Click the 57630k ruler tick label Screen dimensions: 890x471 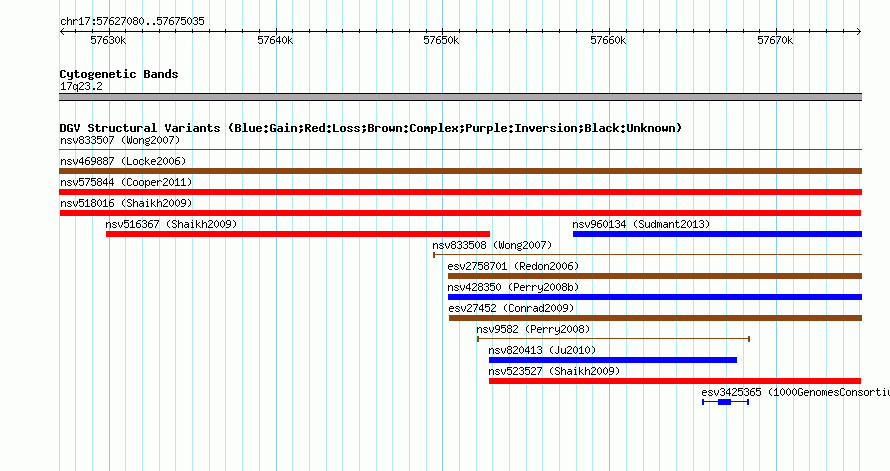108,40
